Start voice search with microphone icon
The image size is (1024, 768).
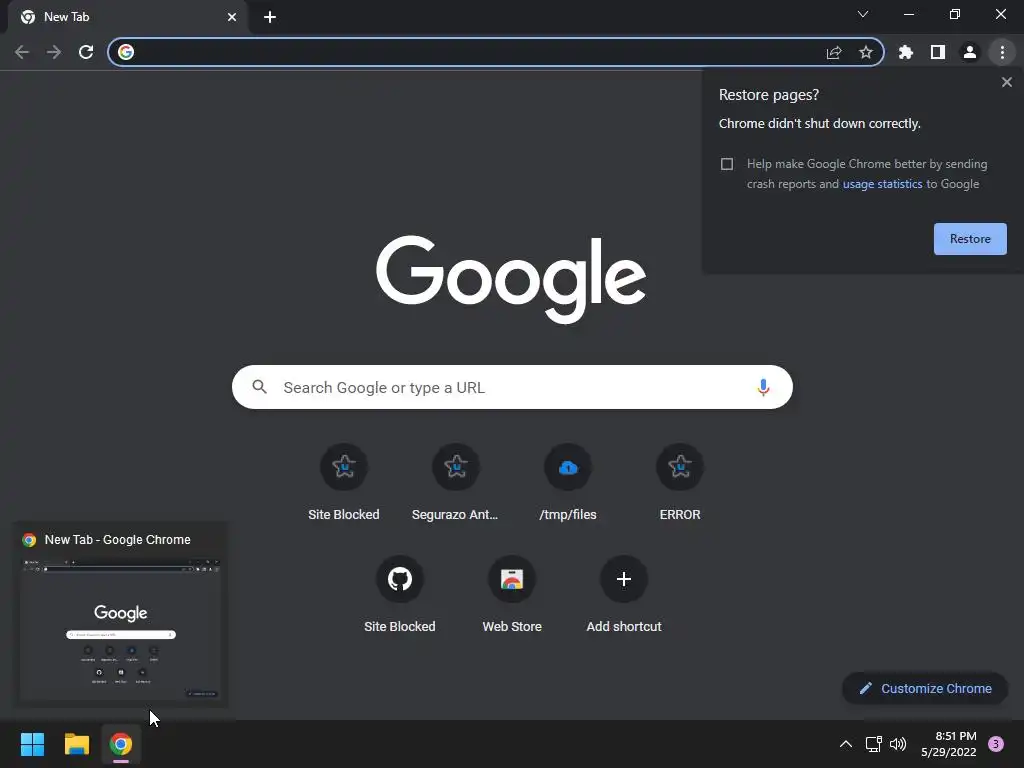763,387
